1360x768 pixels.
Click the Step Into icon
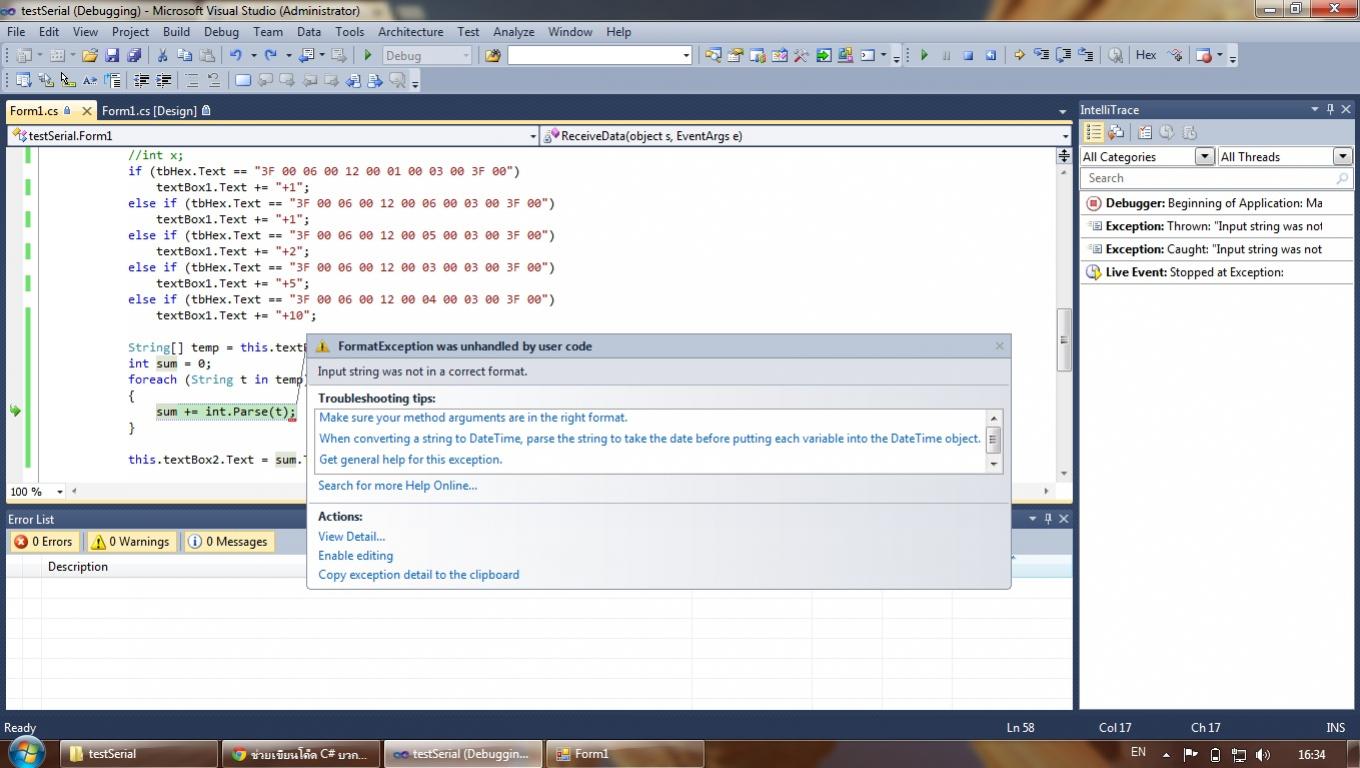[1041, 56]
